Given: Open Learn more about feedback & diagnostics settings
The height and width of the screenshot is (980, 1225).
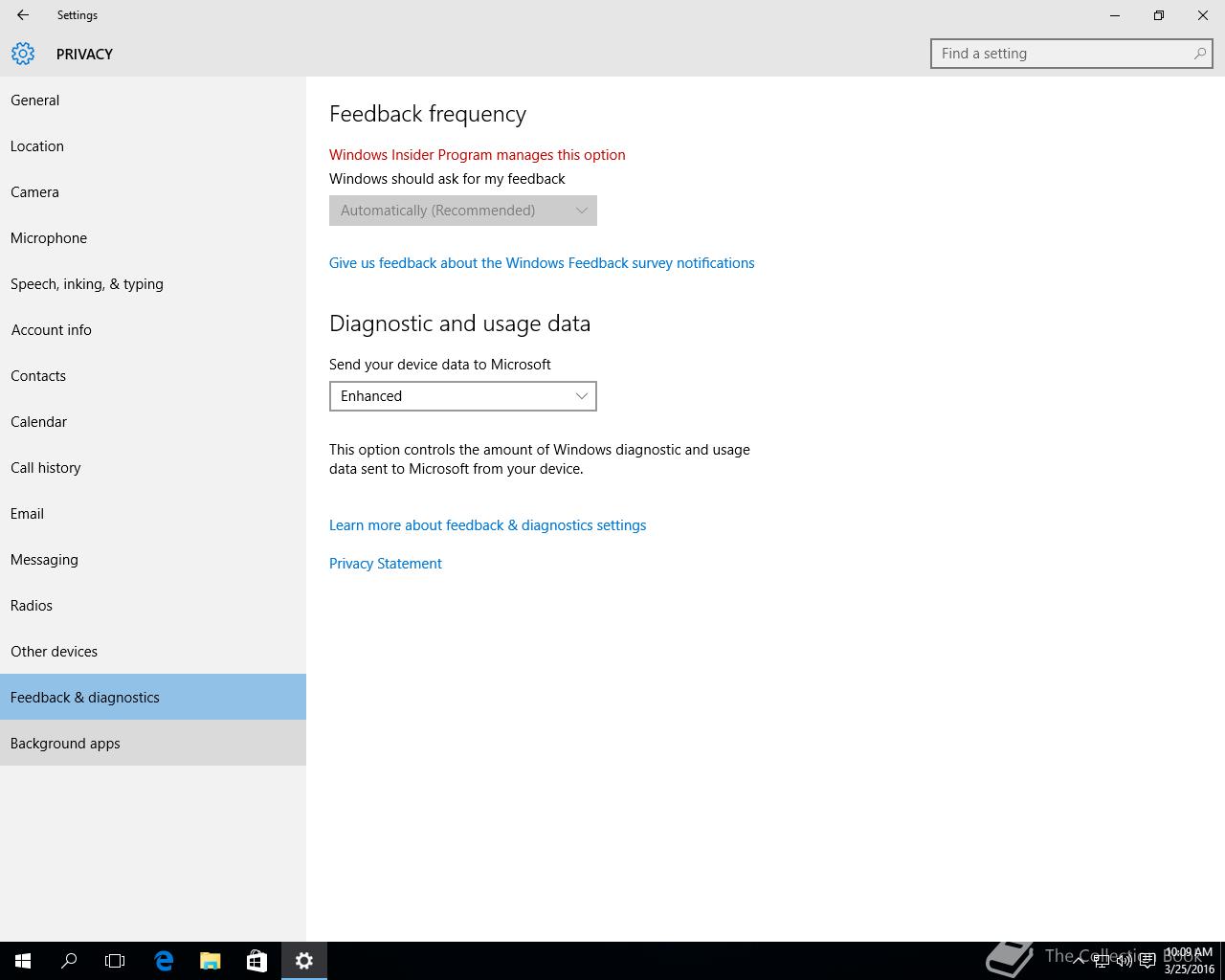Looking at the screenshot, I should click(487, 525).
